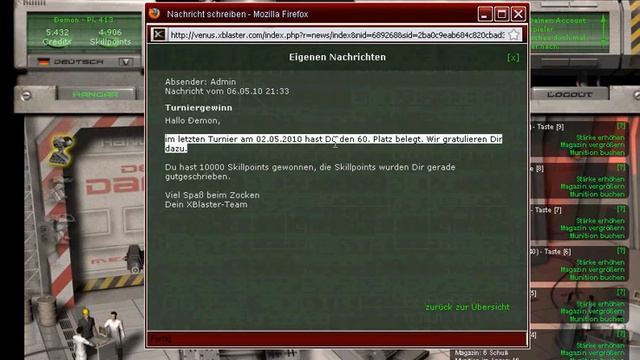This screenshot has width=640, height=360.
Task: Click the Firefox status bar at the window bottom
Action: (x=337, y=339)
